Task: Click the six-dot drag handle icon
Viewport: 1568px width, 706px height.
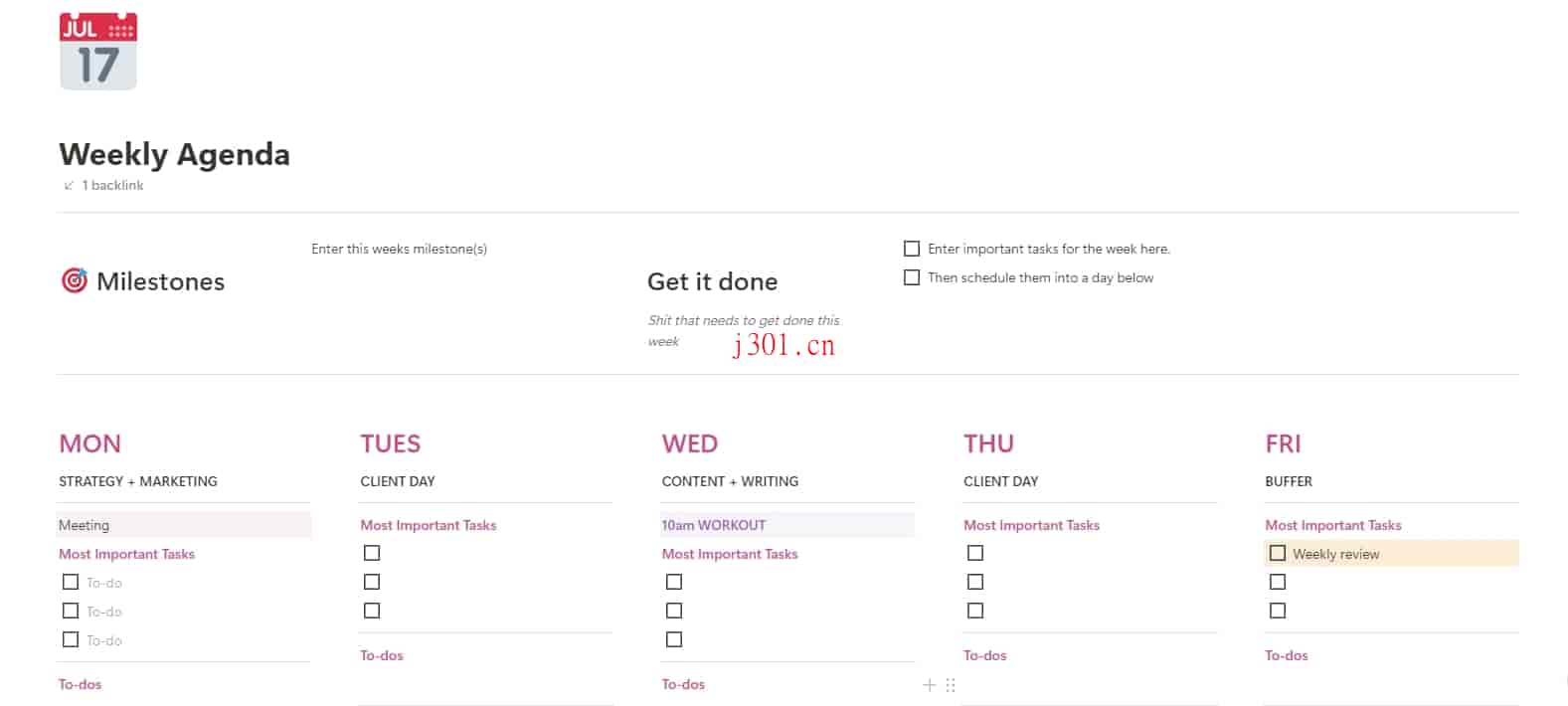Action: point(951,684)
